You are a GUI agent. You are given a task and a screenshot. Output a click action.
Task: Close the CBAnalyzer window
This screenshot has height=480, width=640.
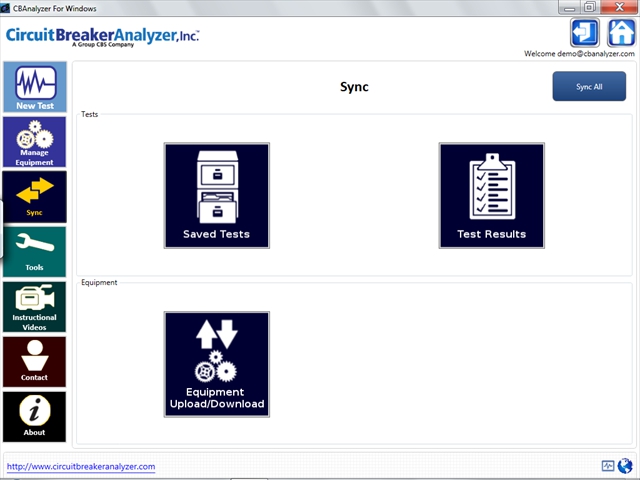point(619,7)
